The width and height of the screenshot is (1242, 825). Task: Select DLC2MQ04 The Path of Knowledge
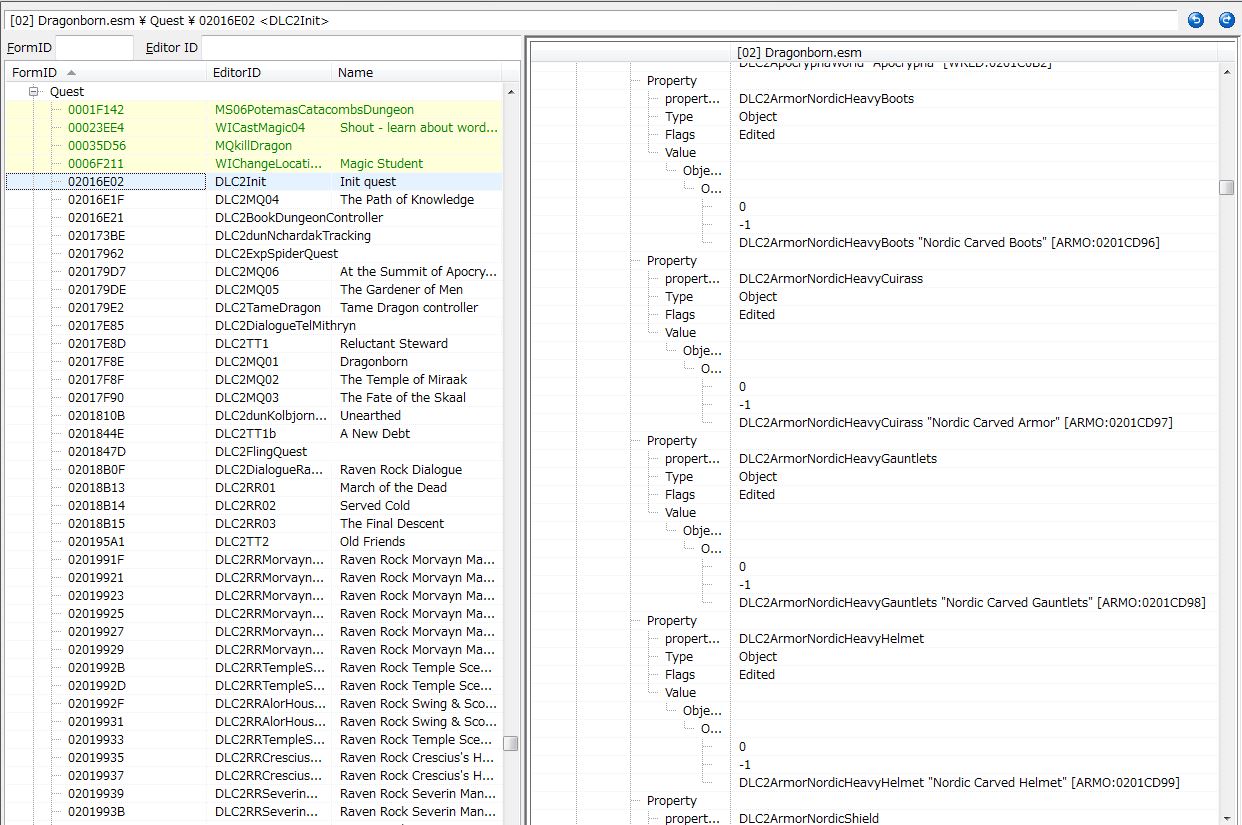[254, 199]
